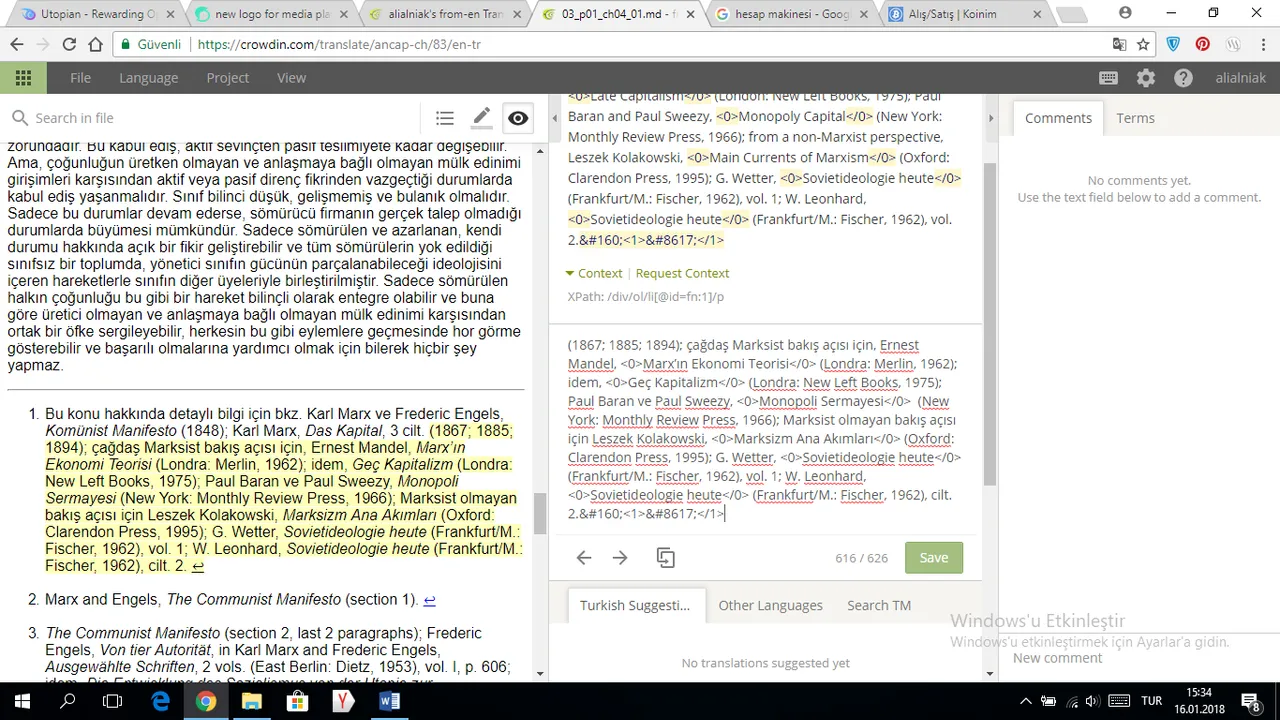
Task: Open File Explorer from taskbar
Action: 252,701
